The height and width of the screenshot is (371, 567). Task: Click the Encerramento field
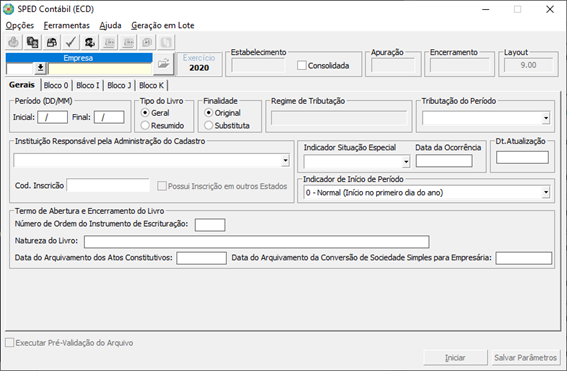pos(459,65)
